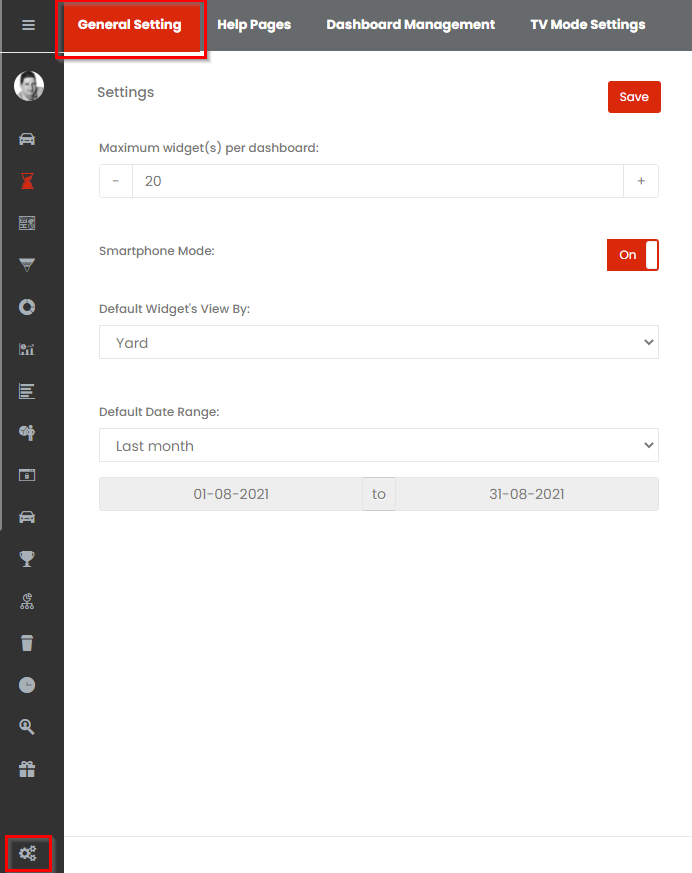Click the magnifier search sidebar icon
The image size is (692, 873).
(x=27, y=727)
